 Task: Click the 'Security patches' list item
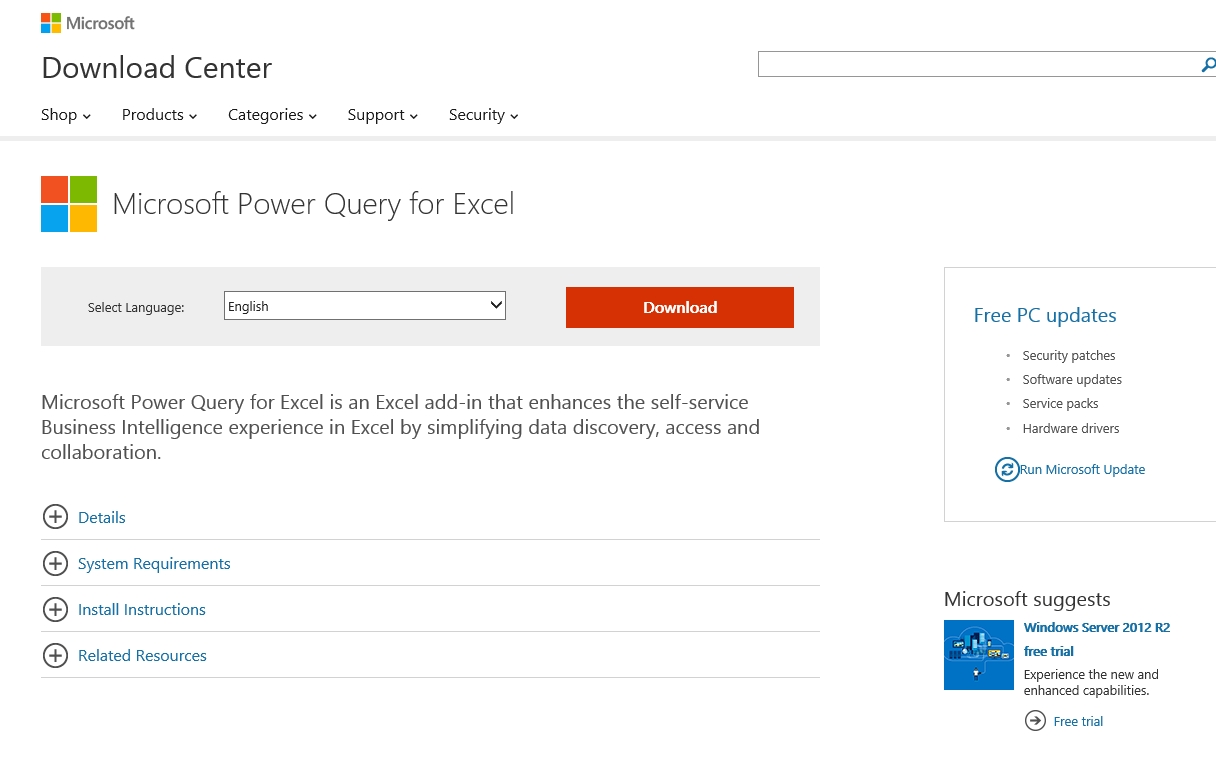[1068, 355]
